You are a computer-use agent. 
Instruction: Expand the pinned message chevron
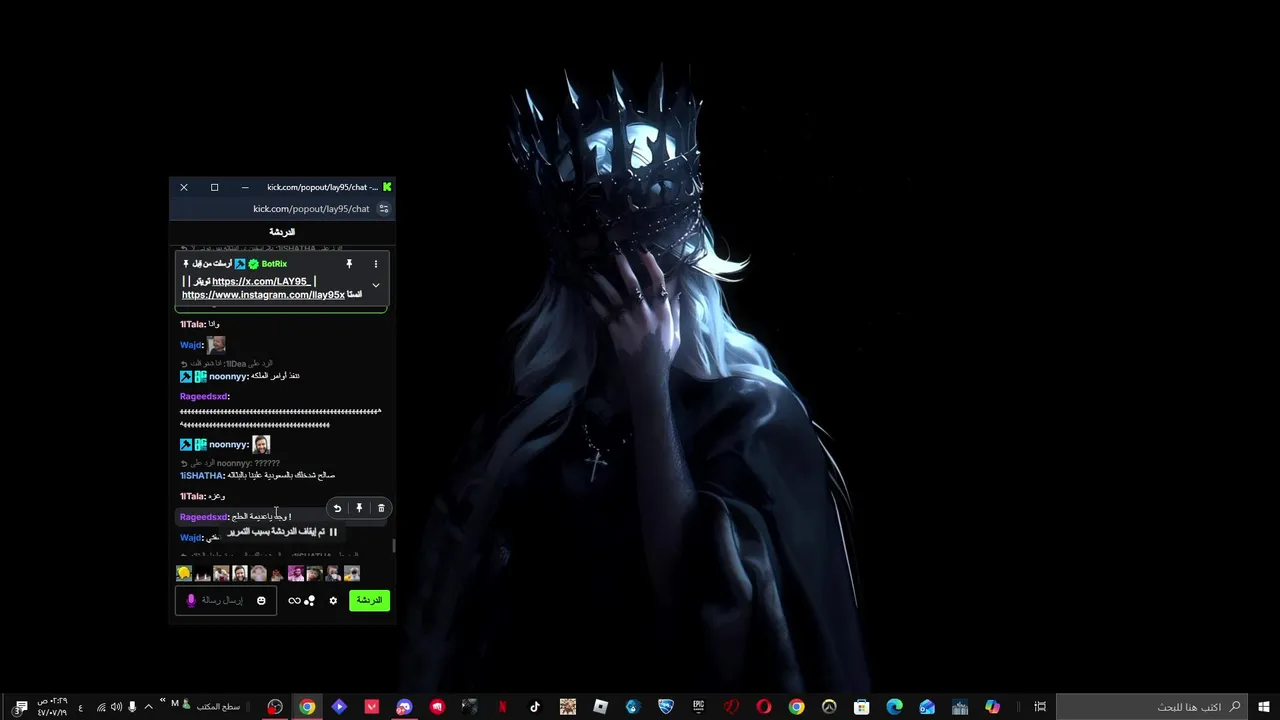[x=376, y=285]
